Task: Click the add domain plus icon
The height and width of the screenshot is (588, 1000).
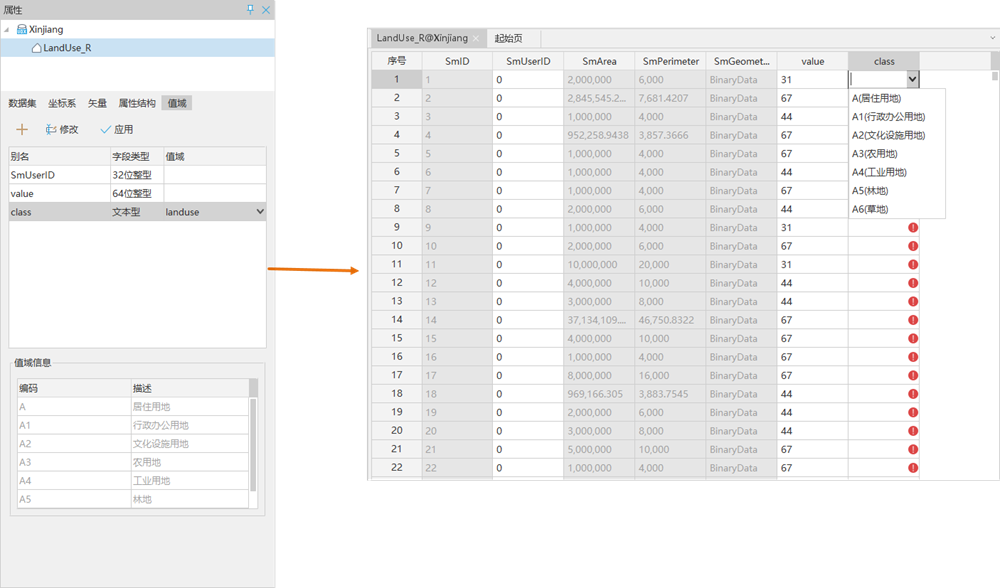Action: tap(22, 130)
